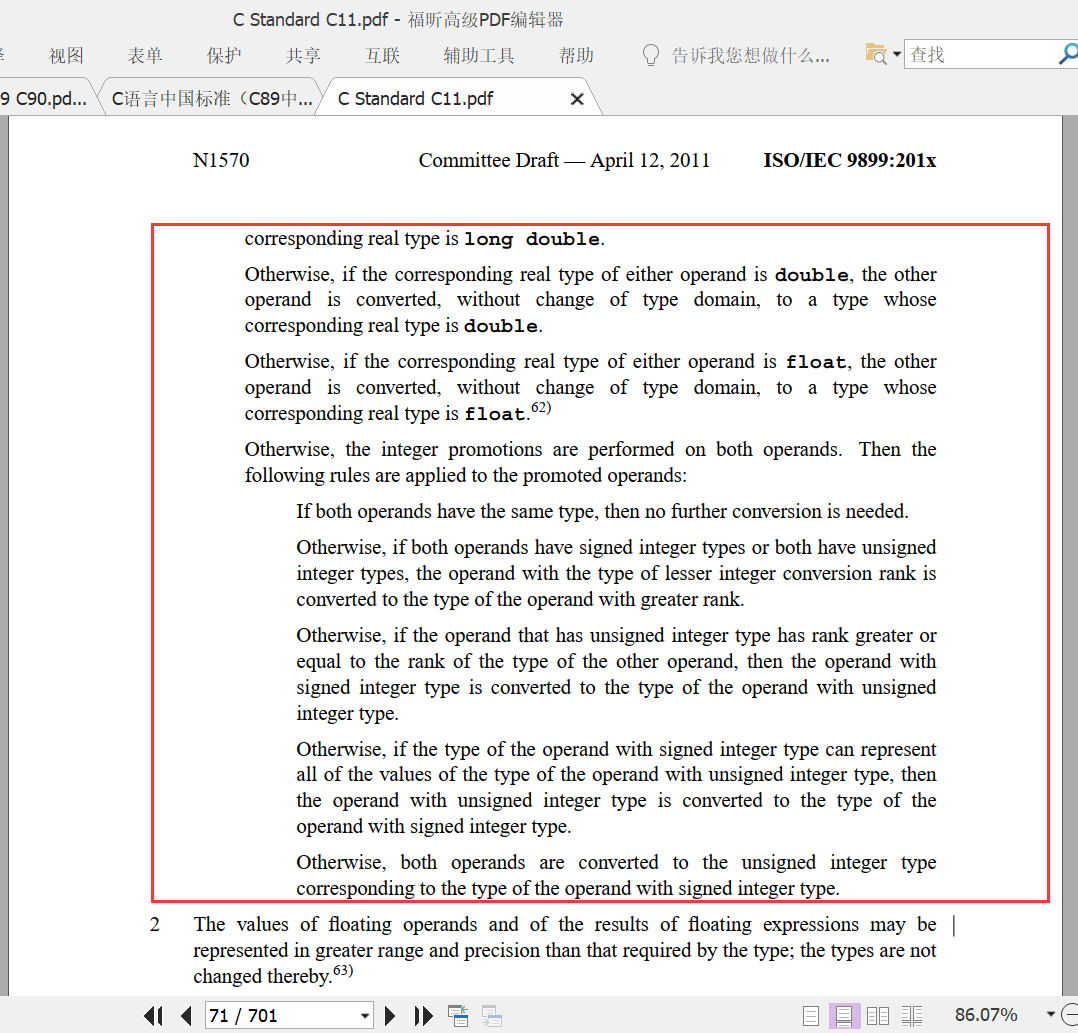Go to the previous page
The width and height of the screenshot is (1078, 1033).
click(186, 1015)
